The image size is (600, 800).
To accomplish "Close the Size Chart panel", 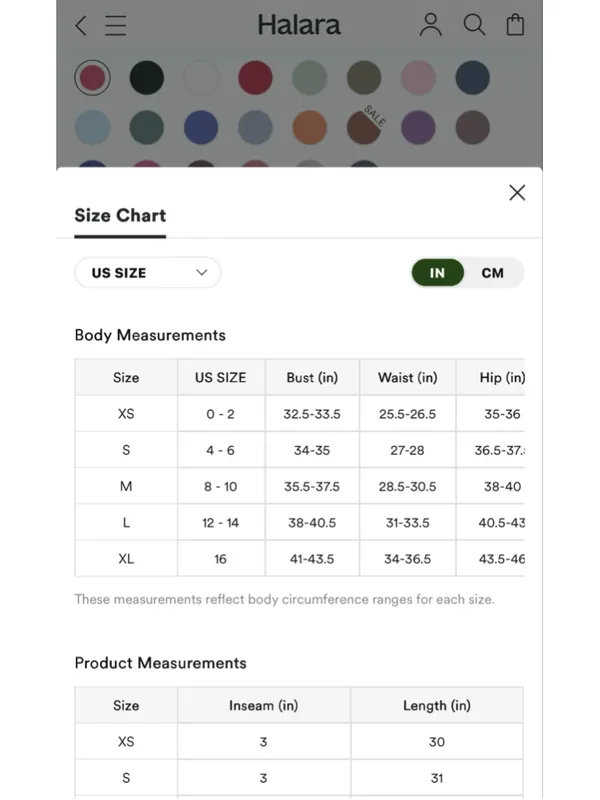I will pos(517,193).
